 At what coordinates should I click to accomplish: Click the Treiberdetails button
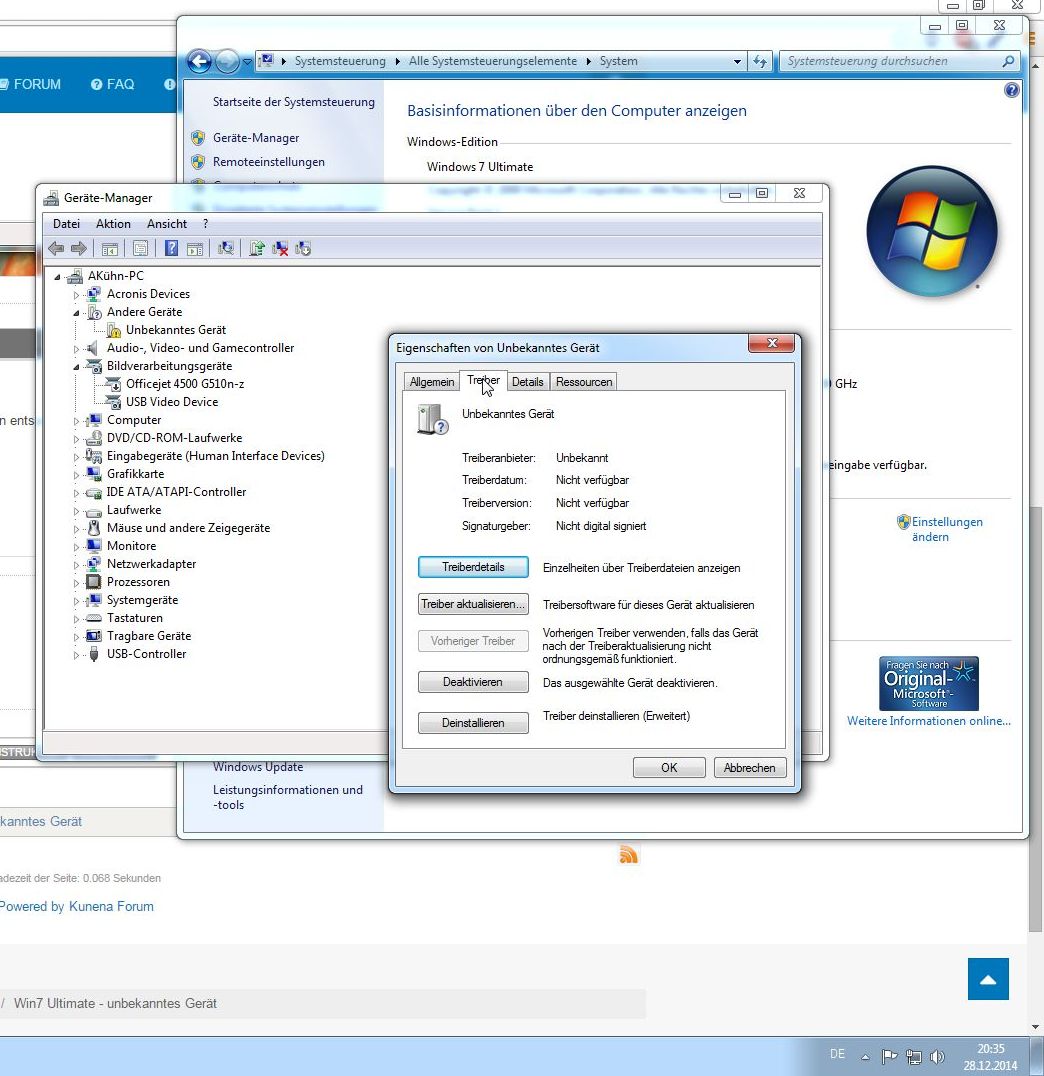473,567
